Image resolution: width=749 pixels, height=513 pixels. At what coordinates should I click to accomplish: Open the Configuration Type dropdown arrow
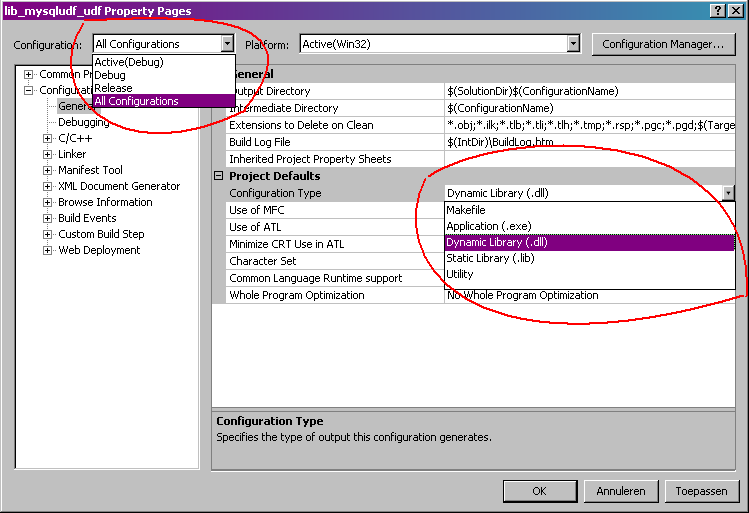pyautogui.click(x=728, y=193)
